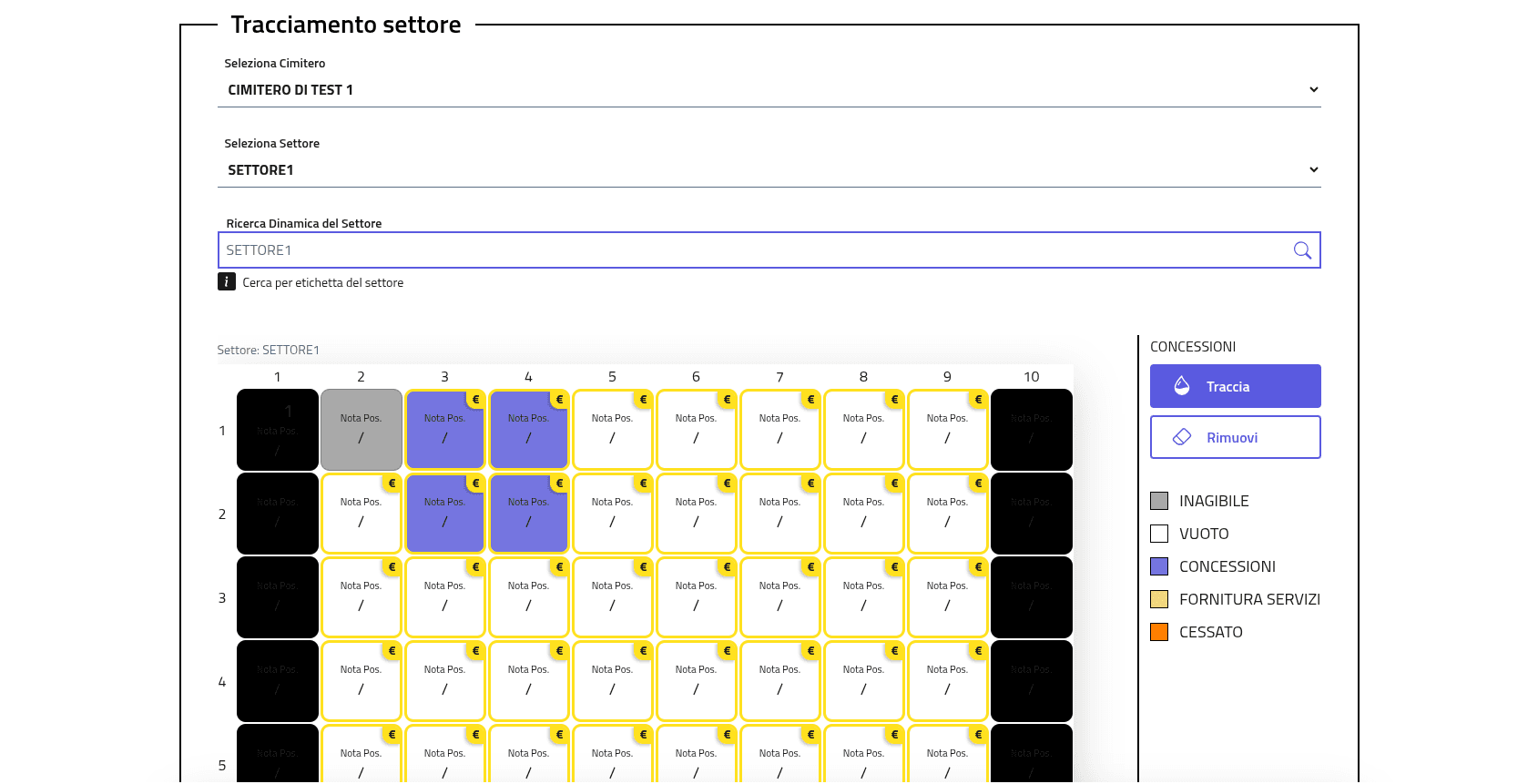Click euro badge on cell row 4 column 5
The width and height of the screenshot is (1538, 784).
[643, 650]
